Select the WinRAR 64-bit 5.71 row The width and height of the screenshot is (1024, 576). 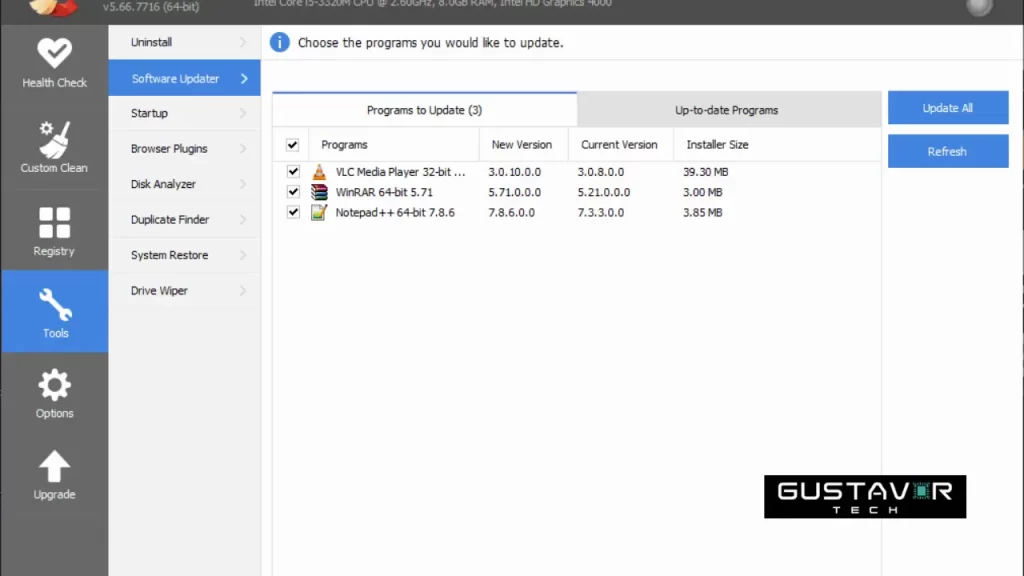point(577,192)
